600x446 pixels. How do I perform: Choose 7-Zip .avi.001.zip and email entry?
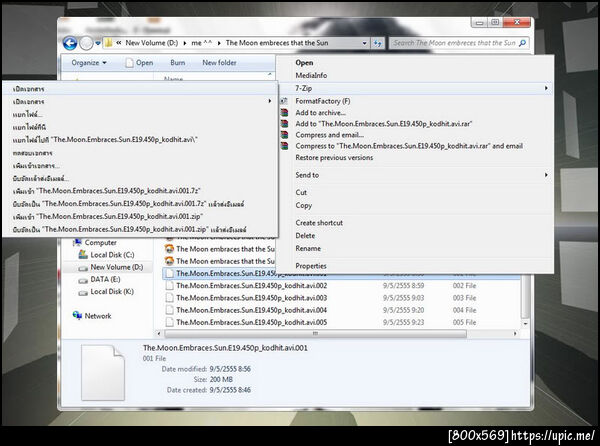click(x=140, y=229)
